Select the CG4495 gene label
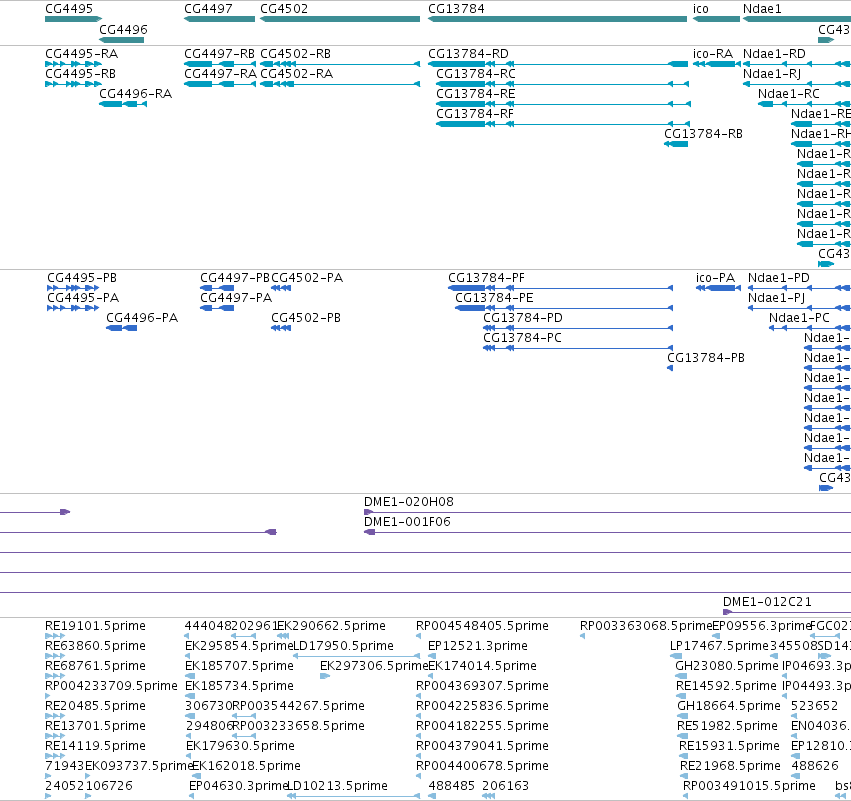This screenshot has width=851, height=801. [69, 9]
